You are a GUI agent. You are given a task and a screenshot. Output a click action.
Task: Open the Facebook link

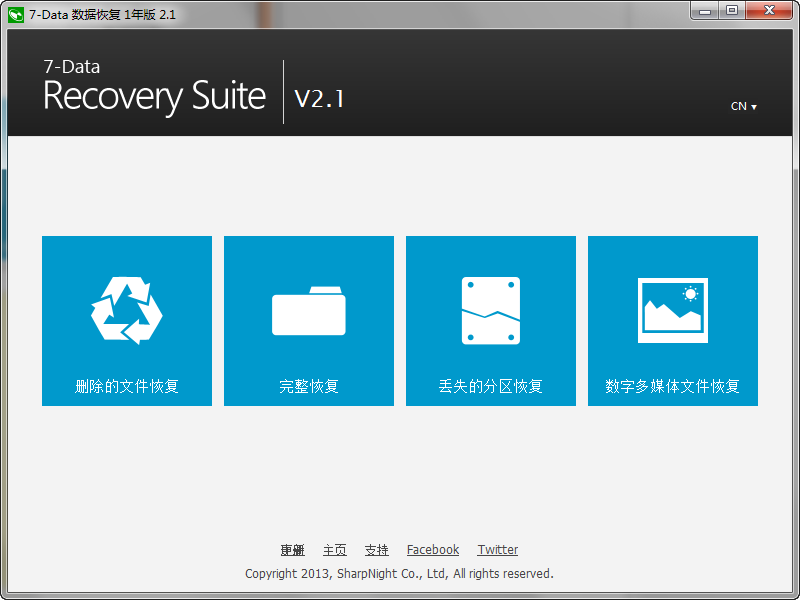[x=433, y=549]
